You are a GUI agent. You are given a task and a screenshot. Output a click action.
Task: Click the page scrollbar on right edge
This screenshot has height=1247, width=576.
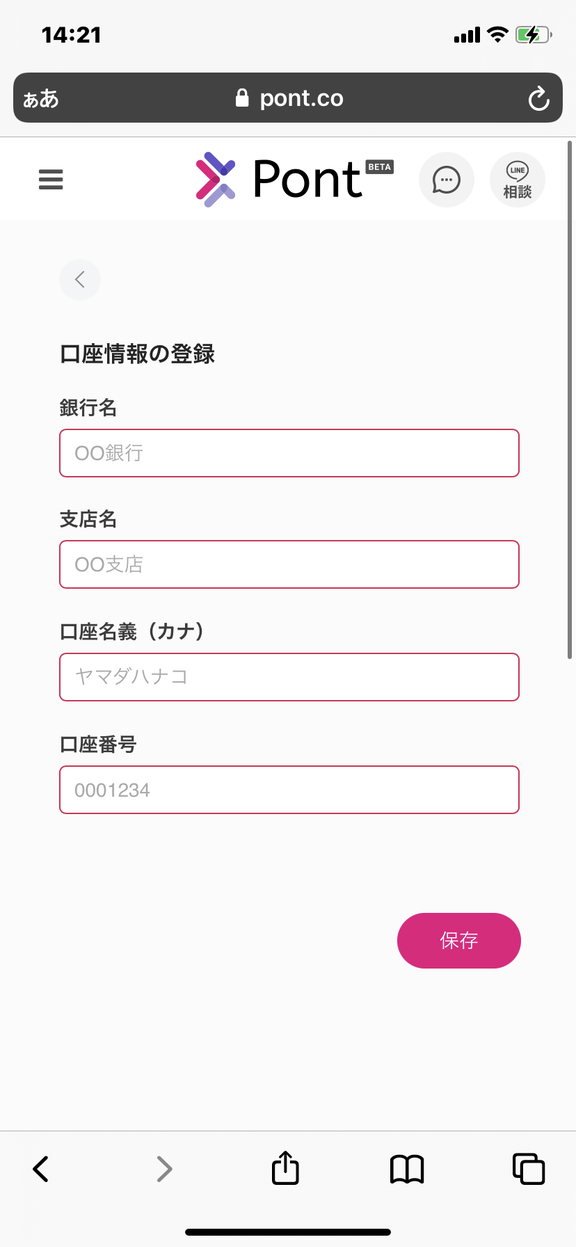(x=569, y=400)
